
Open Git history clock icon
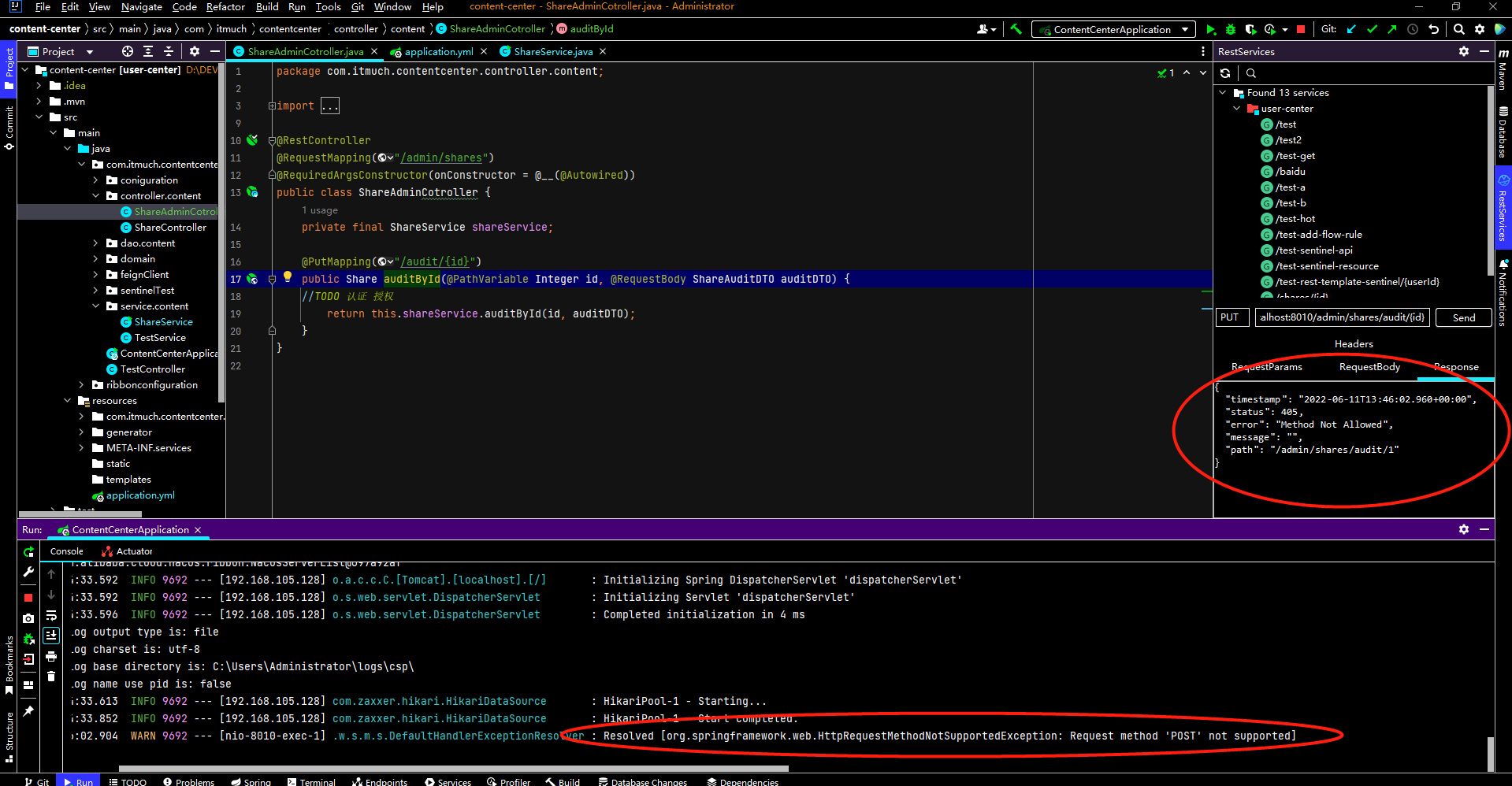click(x=1413, y=29)
